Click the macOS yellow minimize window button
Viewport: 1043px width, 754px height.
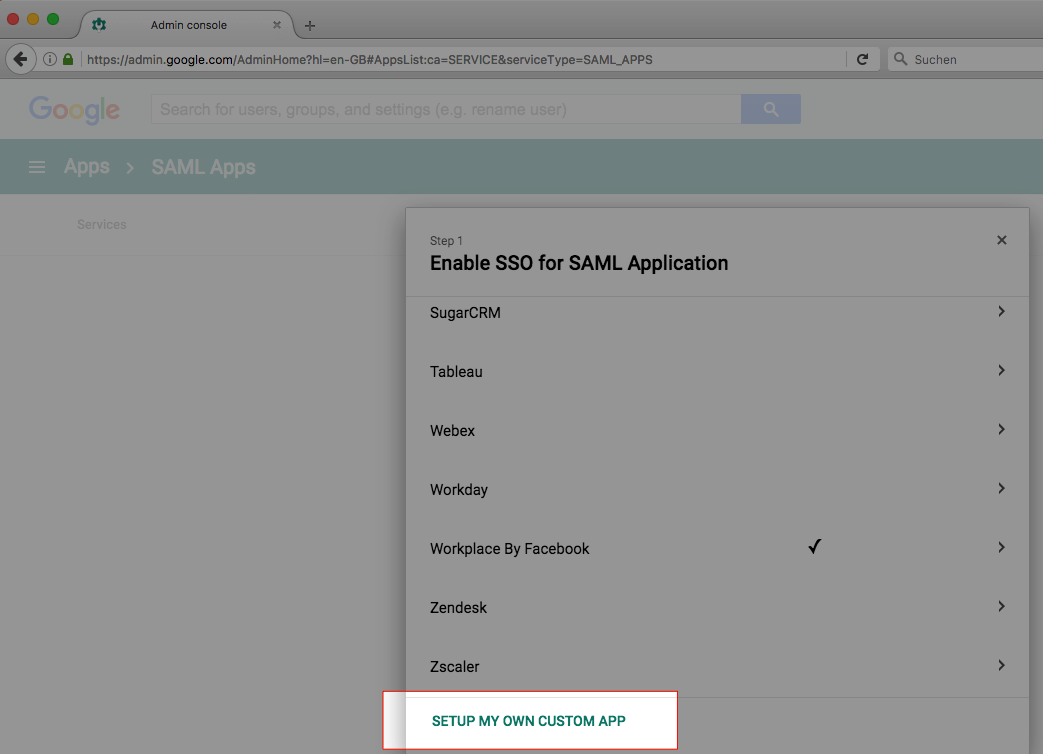[33, 19]
